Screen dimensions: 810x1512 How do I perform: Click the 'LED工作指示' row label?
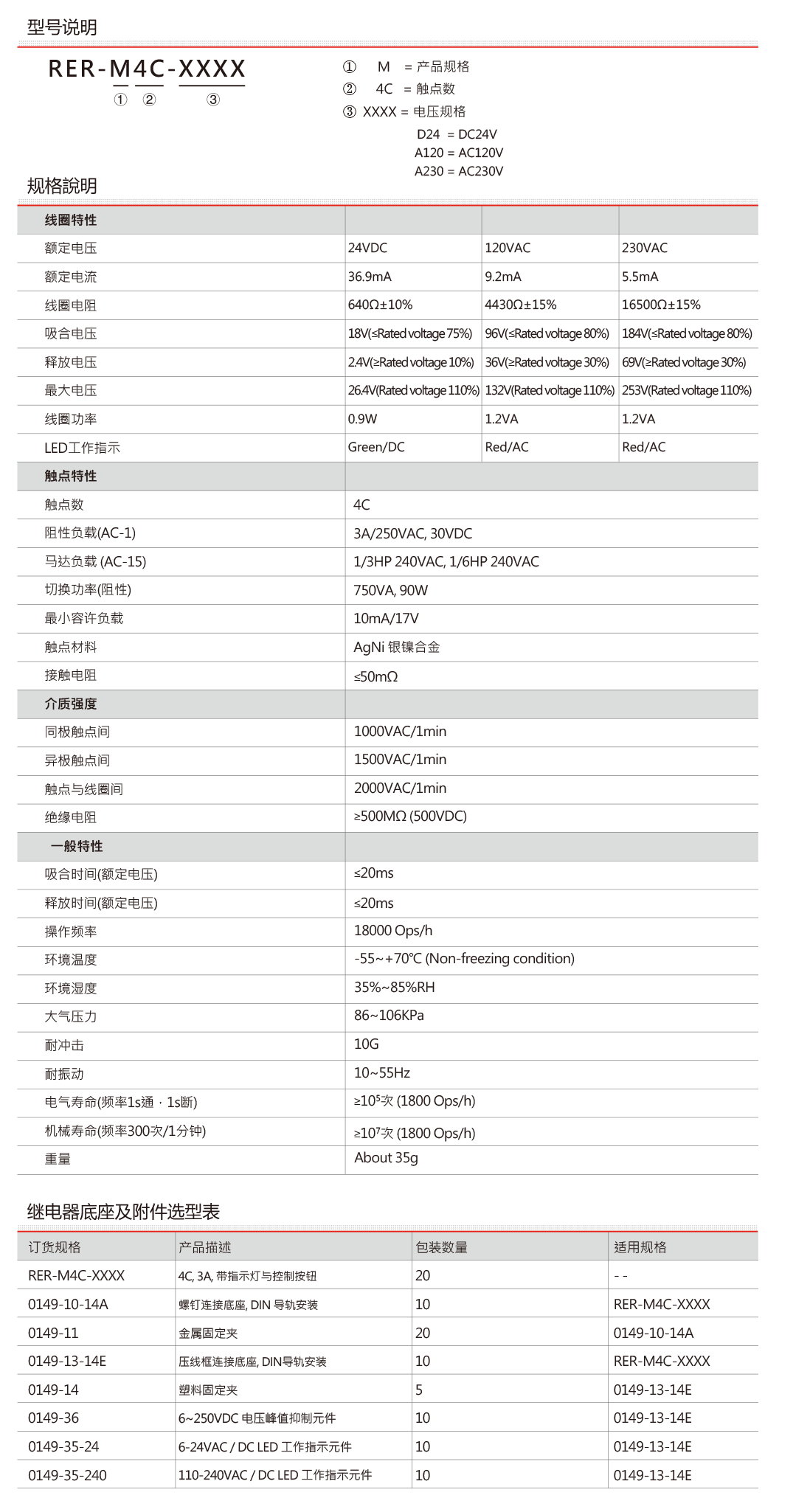click(82, 448)
